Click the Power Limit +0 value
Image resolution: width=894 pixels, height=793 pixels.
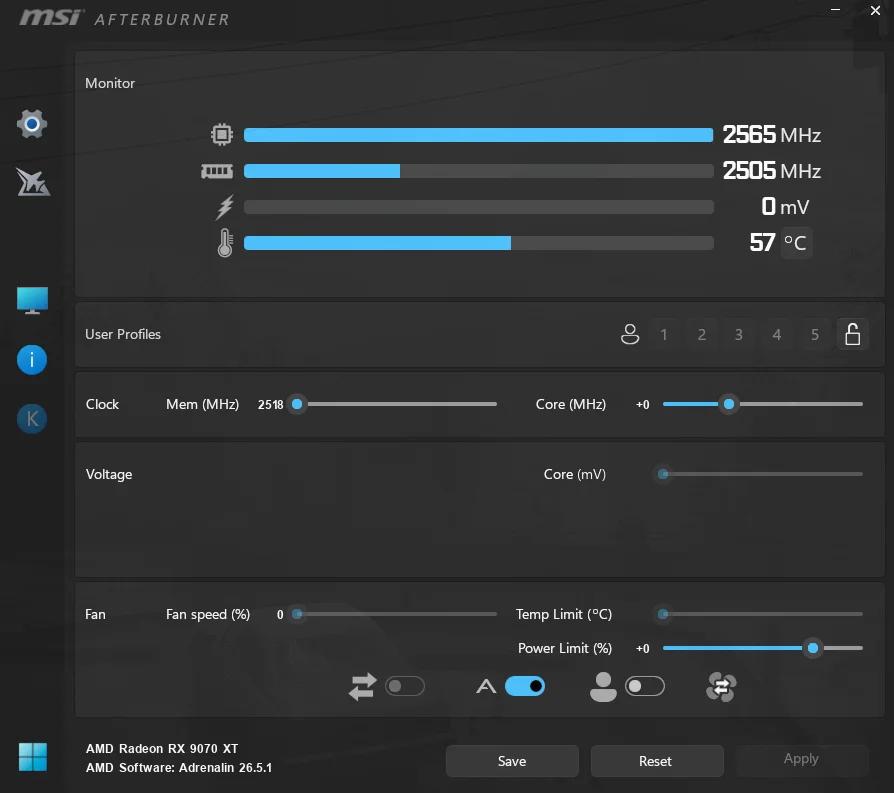[x=643, y=648]
